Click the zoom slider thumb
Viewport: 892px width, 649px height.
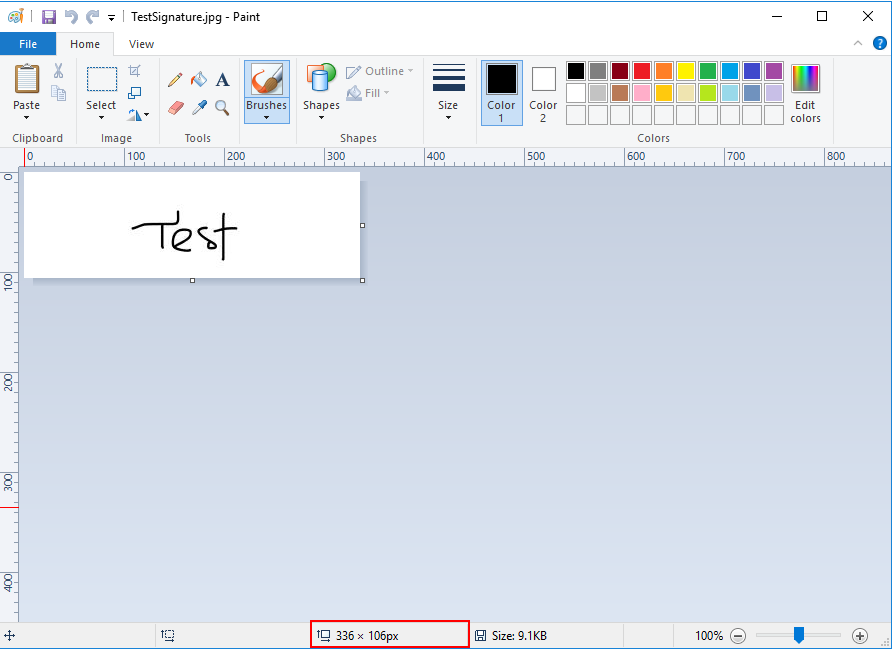click(x=799, y=635)
